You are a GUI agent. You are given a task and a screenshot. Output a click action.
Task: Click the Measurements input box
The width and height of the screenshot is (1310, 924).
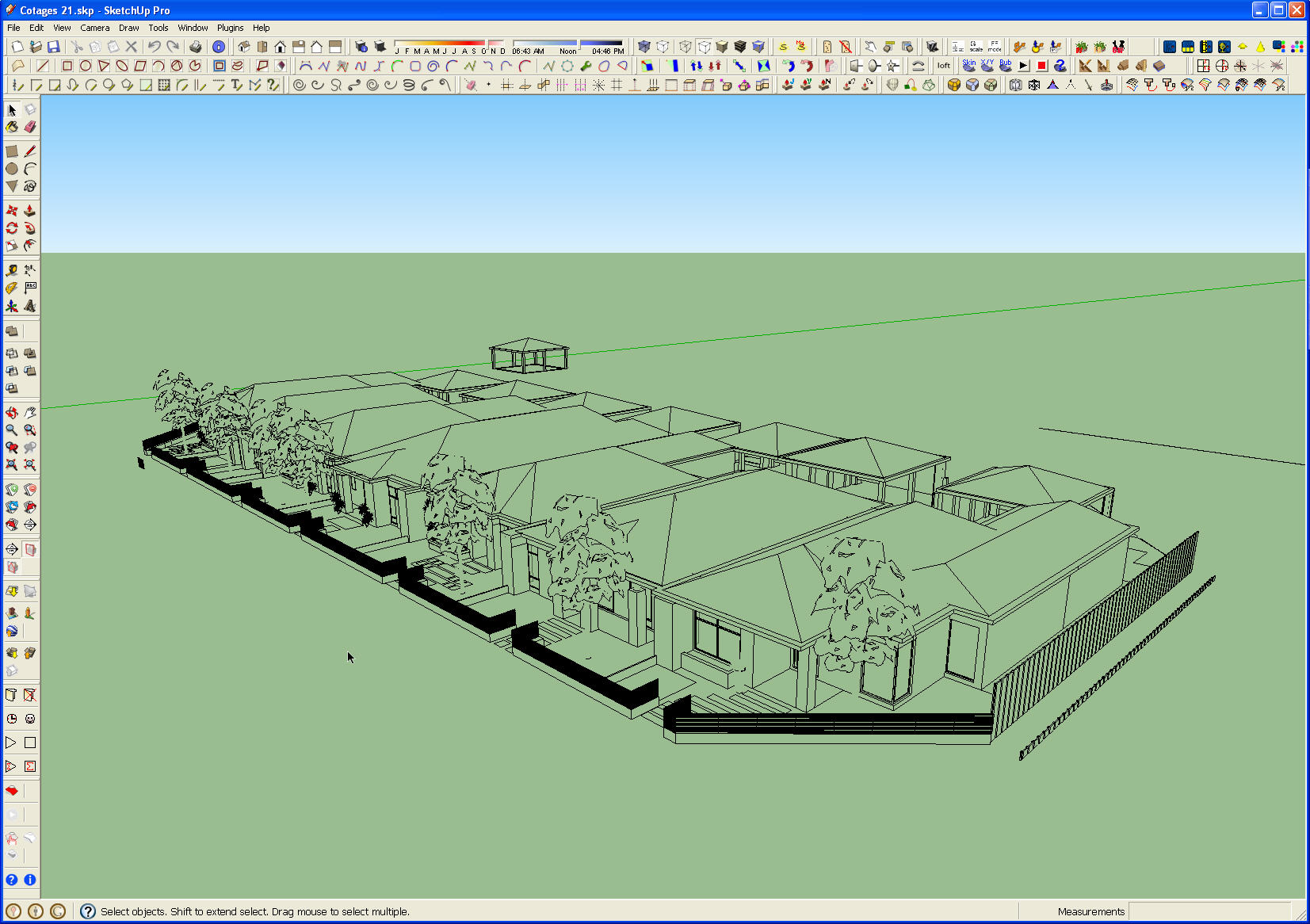1209,911
